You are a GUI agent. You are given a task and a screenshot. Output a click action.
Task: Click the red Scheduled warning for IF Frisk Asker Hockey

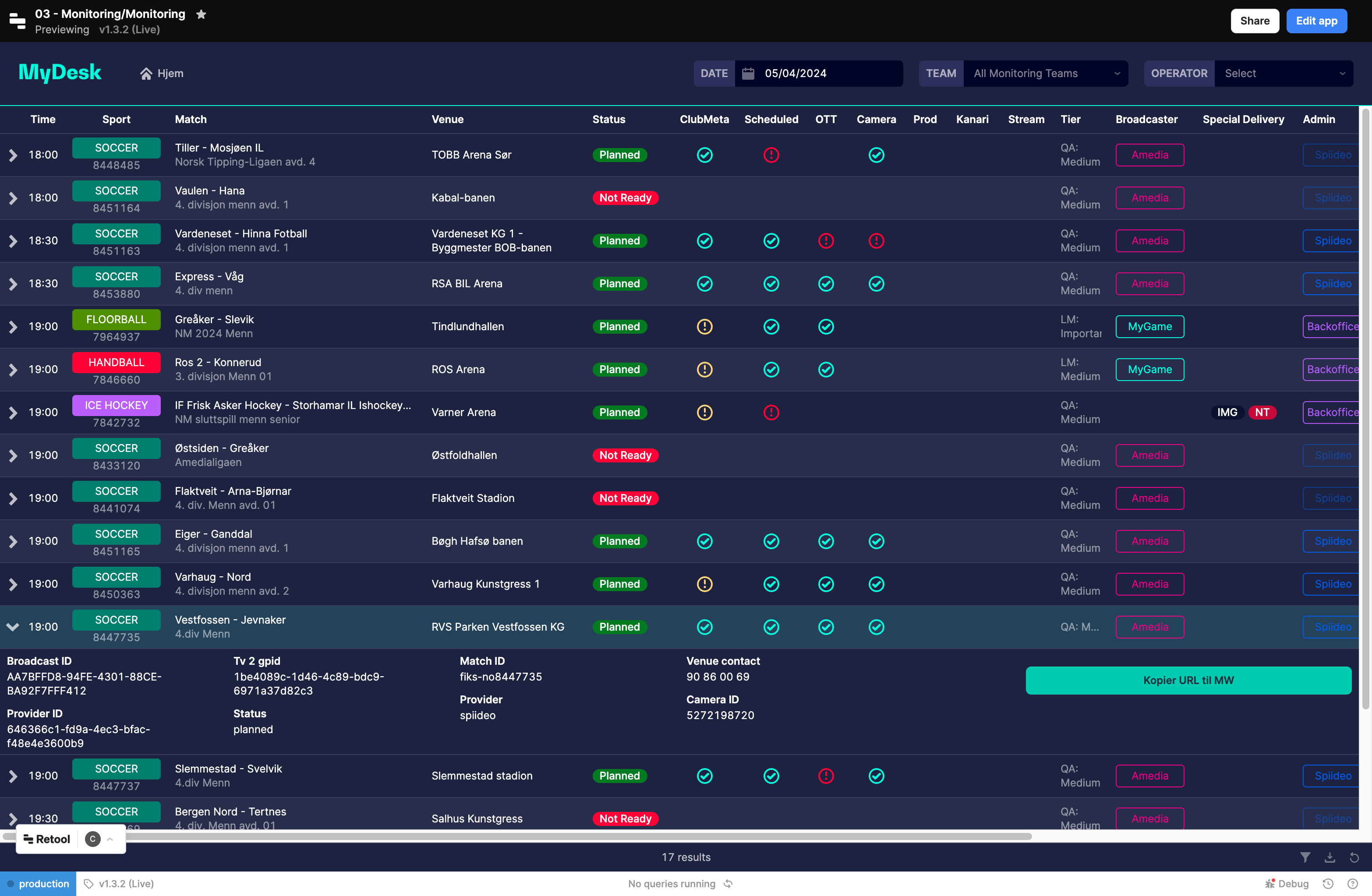[x=771, y=413]
